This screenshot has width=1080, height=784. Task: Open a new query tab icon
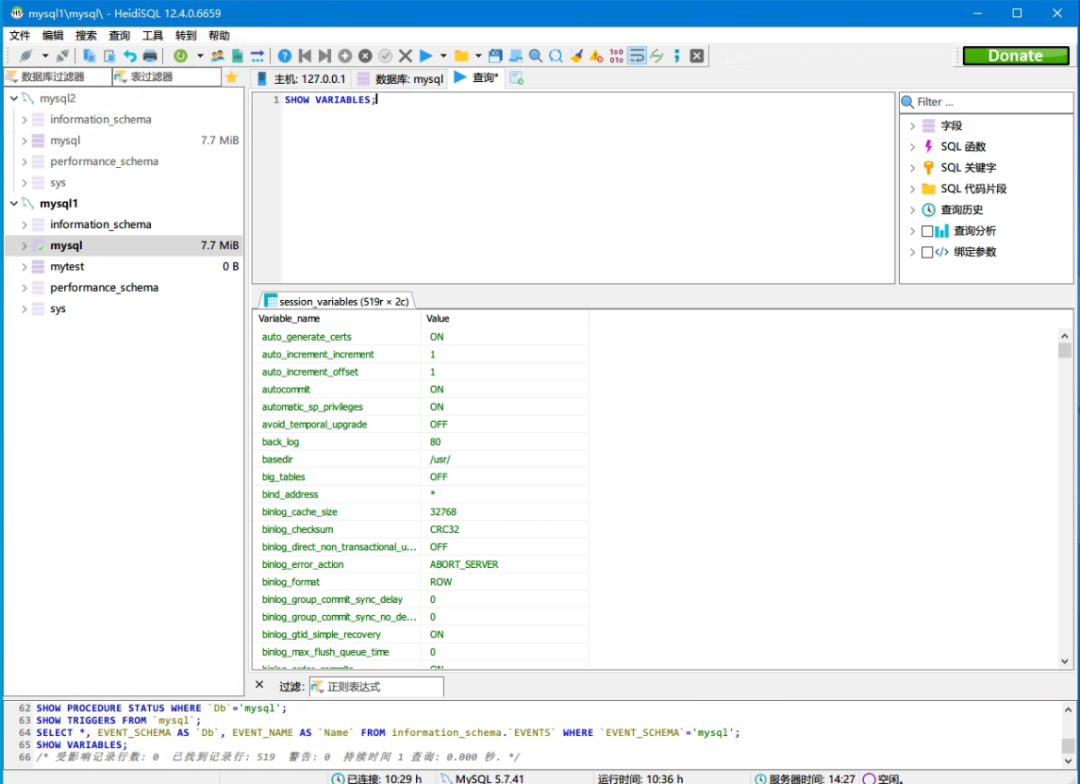point(517,78)
